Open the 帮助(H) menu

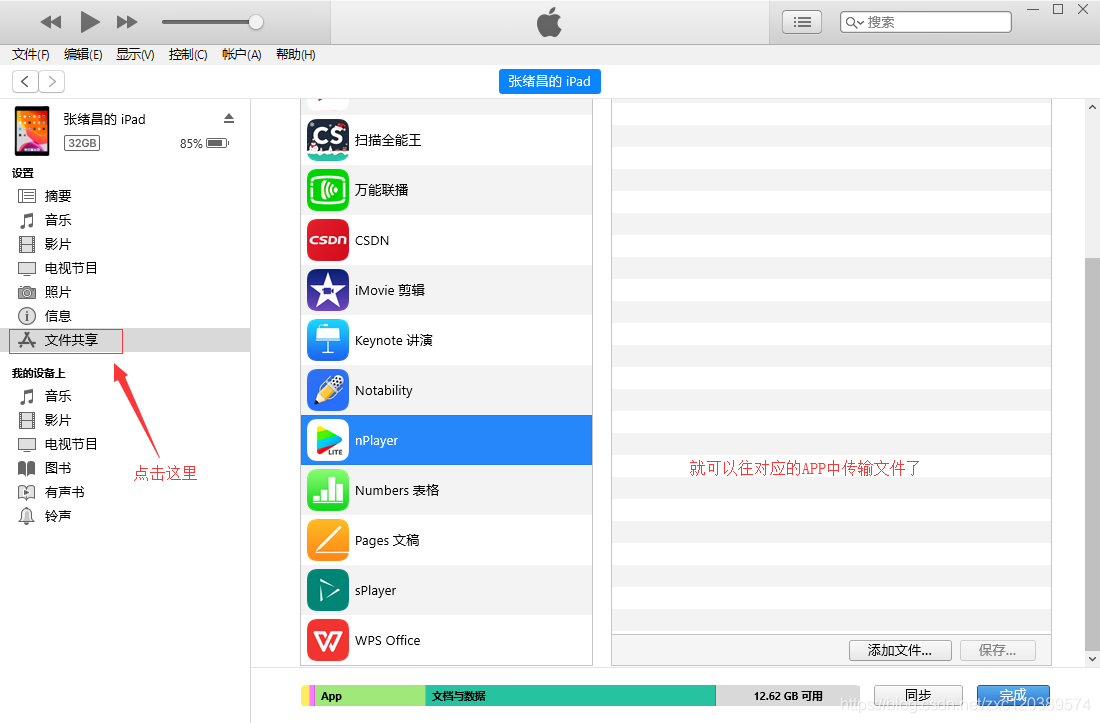(295, 55)
